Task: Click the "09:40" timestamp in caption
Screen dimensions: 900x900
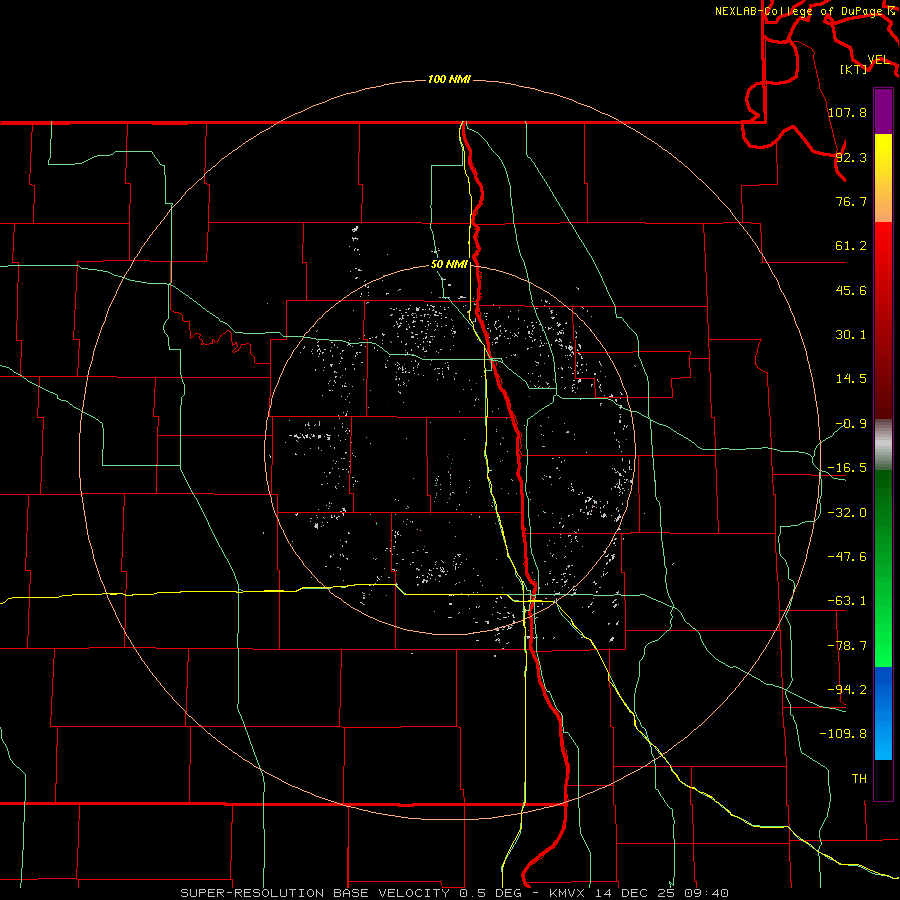Action: [708, 893]
